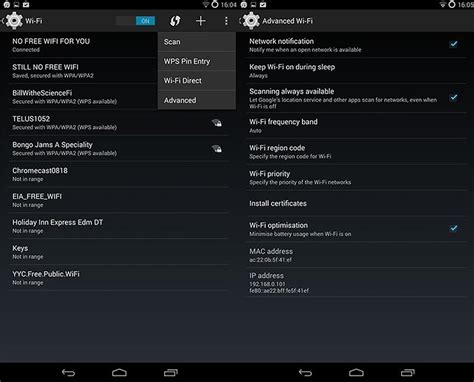Open the three-dot overflow menu
This screenshot has width=474, height=382.
click(226, 21)
